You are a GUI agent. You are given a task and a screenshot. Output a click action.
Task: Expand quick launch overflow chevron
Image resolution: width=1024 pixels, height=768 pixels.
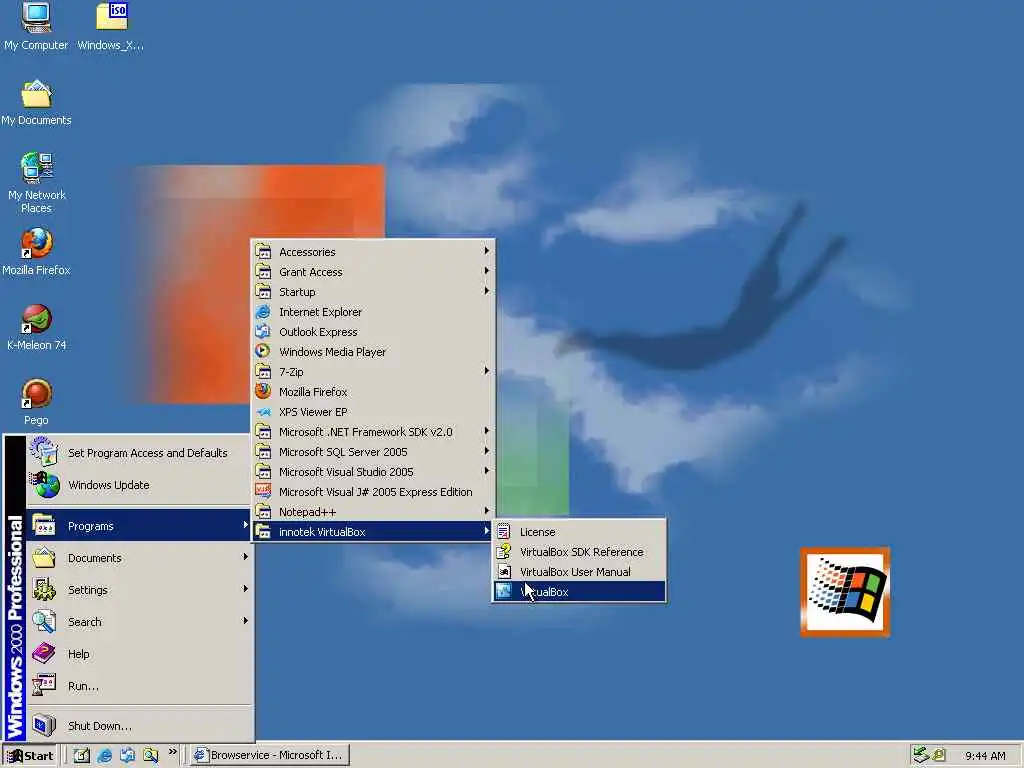click(172, 752)
